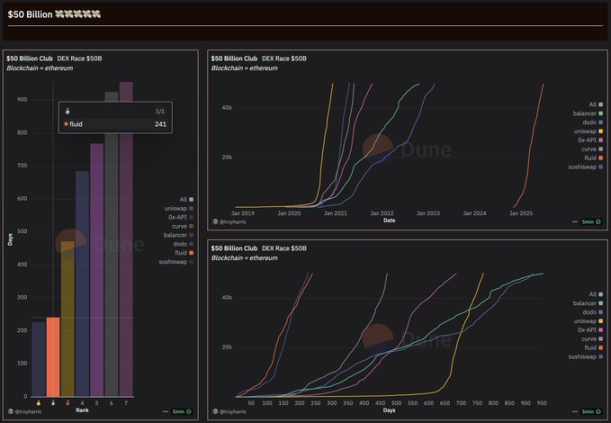
Task: Select the purple rank 5 bar
Action: [97, 270]
